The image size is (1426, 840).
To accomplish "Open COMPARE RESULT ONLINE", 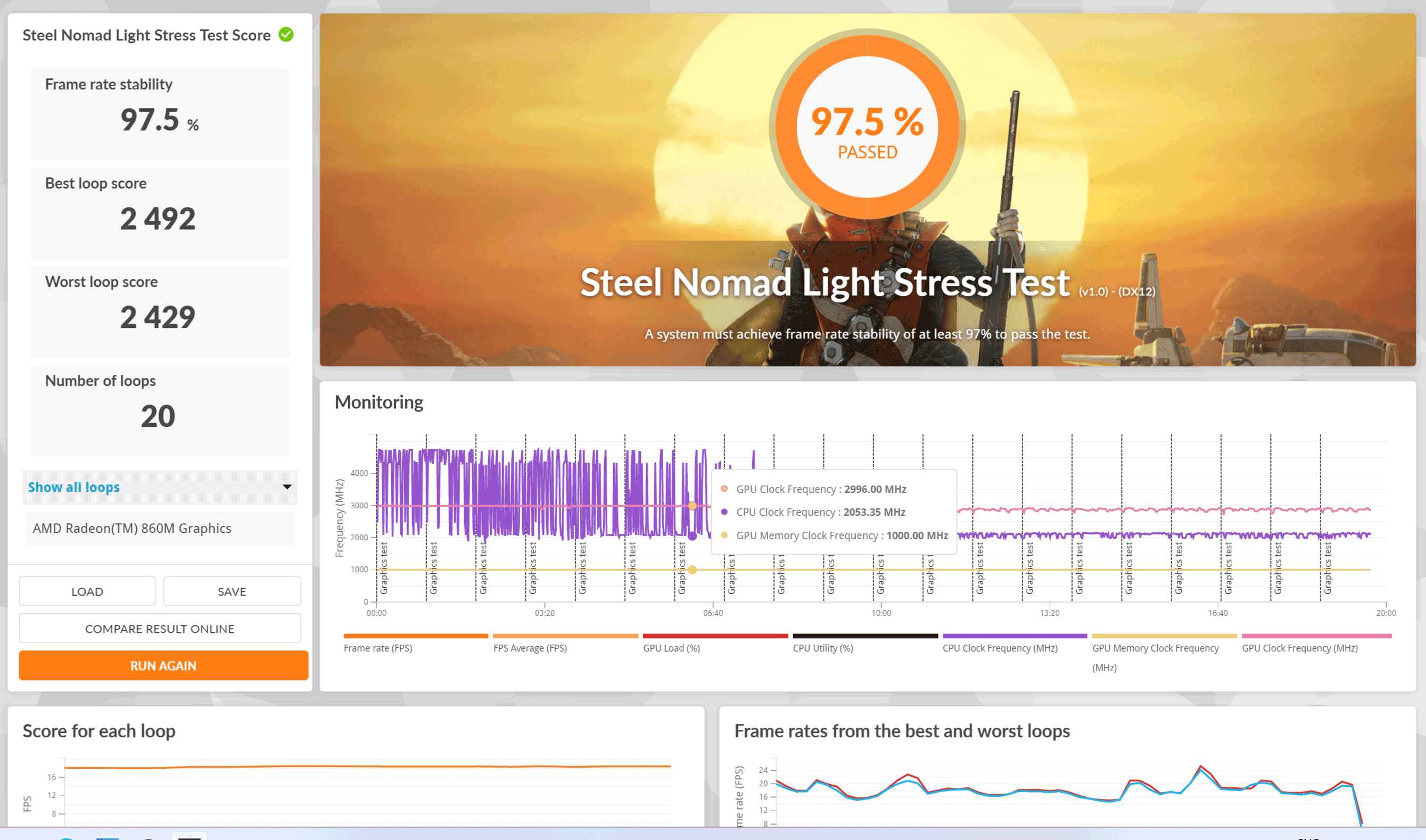I will coord(160,629).
